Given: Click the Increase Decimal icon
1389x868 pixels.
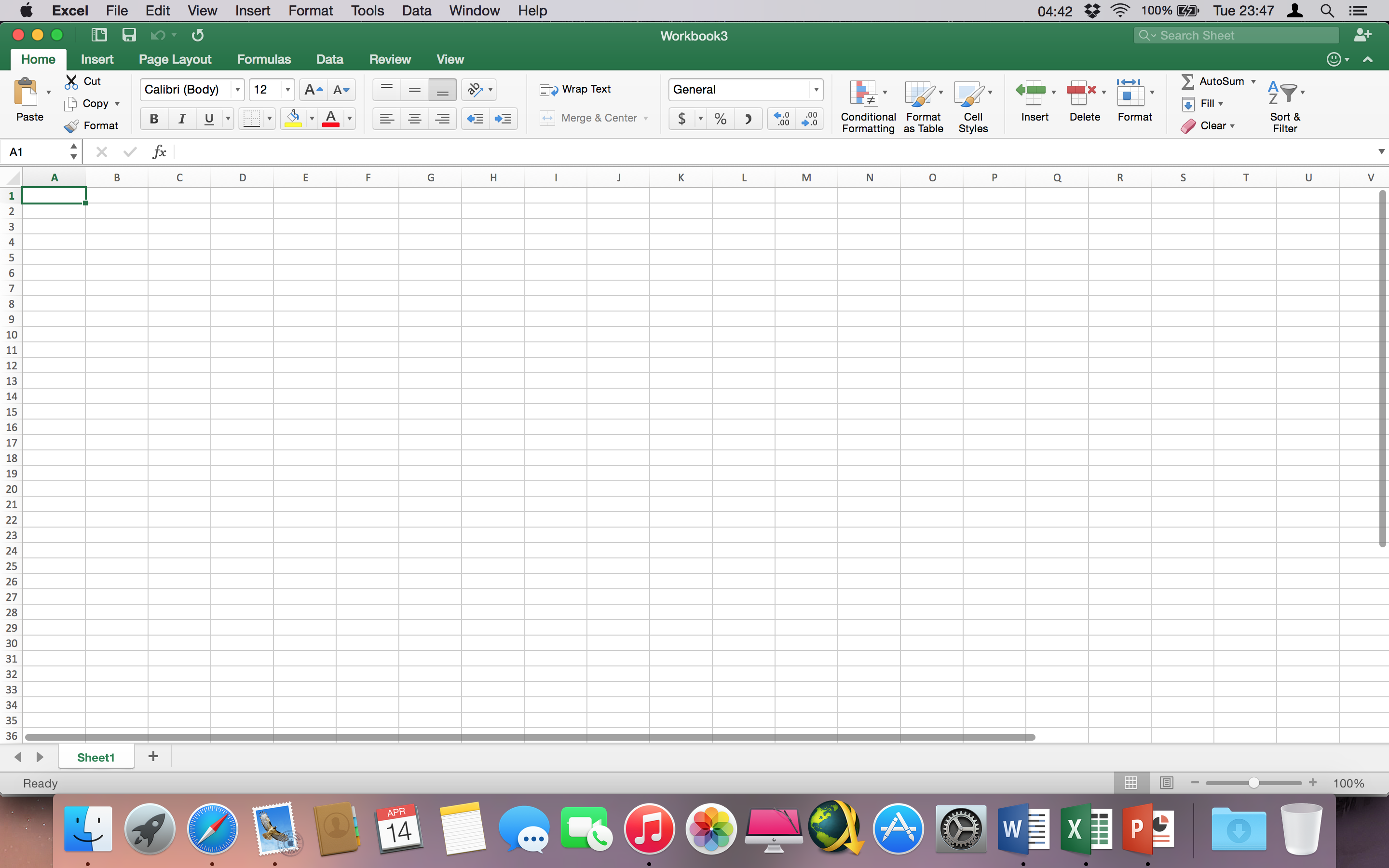Looking at the screenshot, I should point(781,119).
